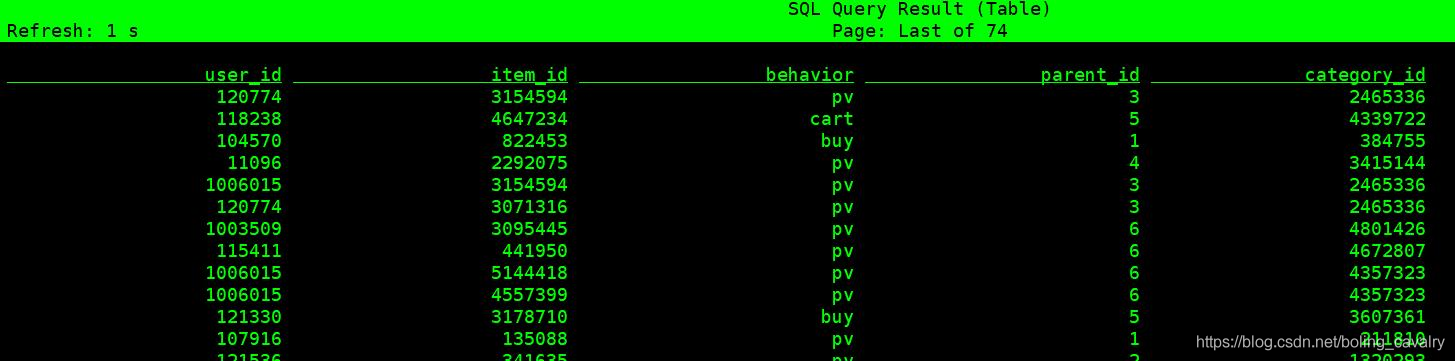Select the parent_id column header
This screenshot has height=361, width=1455.
(x=1090, y=75)
